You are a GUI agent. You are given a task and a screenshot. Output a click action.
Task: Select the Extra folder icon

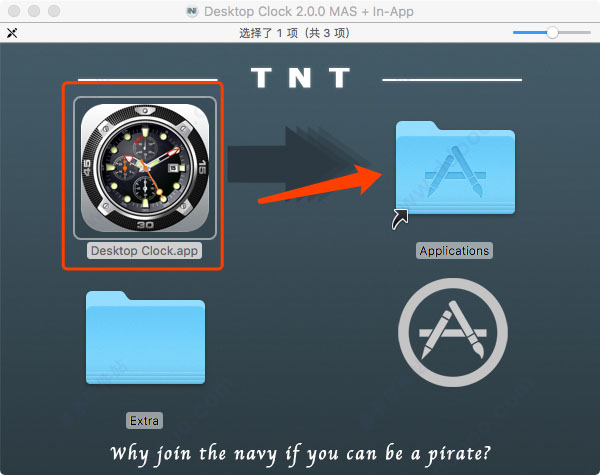coord(145,338)
